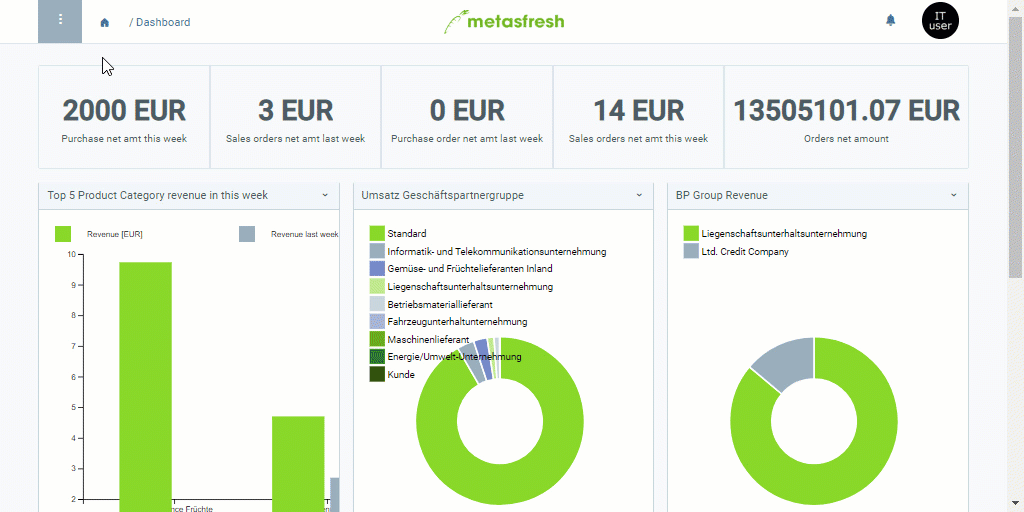Expand BP Group Revenue panel chevron

point(953,195)
